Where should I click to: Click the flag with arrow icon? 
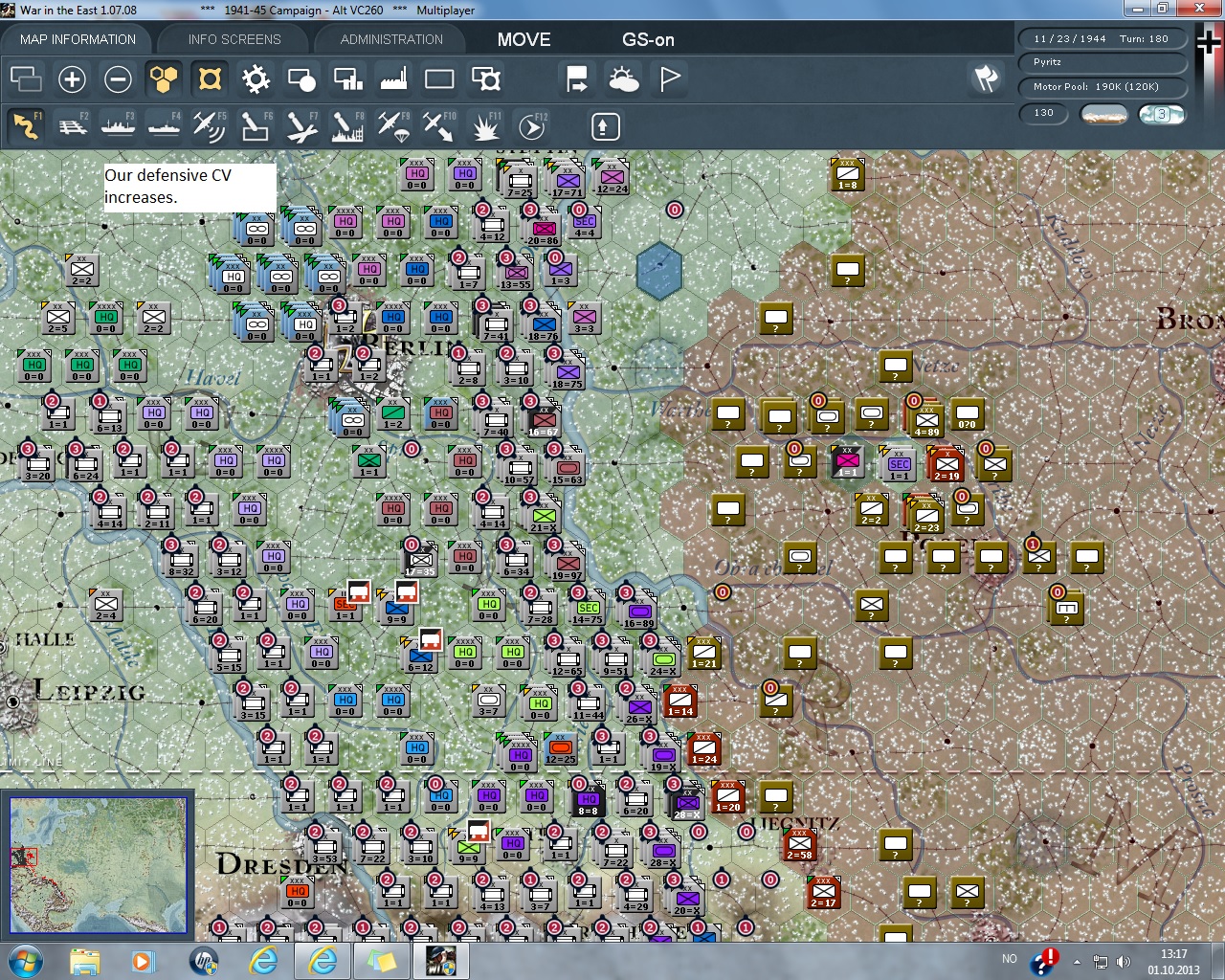(577, 78)
